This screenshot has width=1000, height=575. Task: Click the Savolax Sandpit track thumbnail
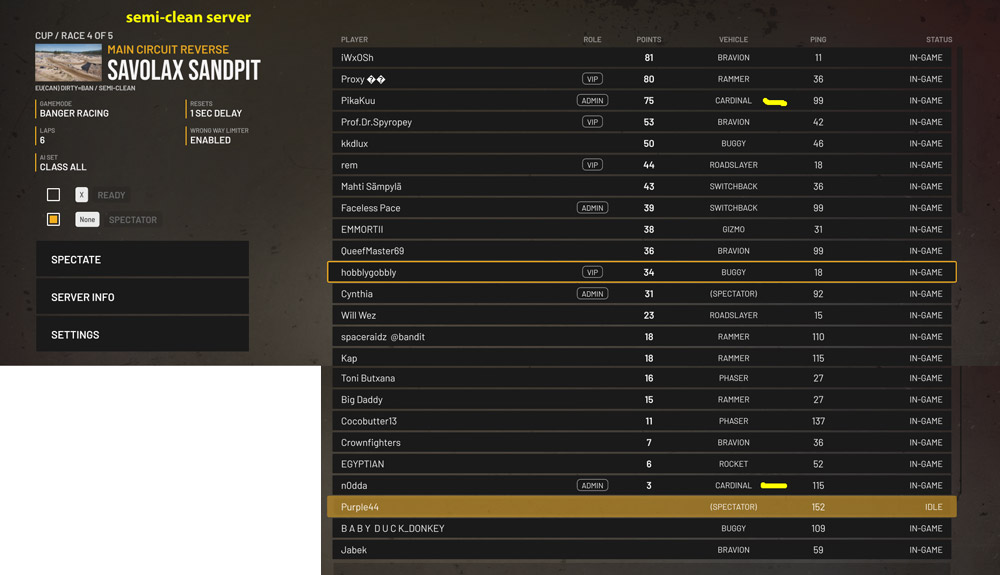(x=68, y=63)
